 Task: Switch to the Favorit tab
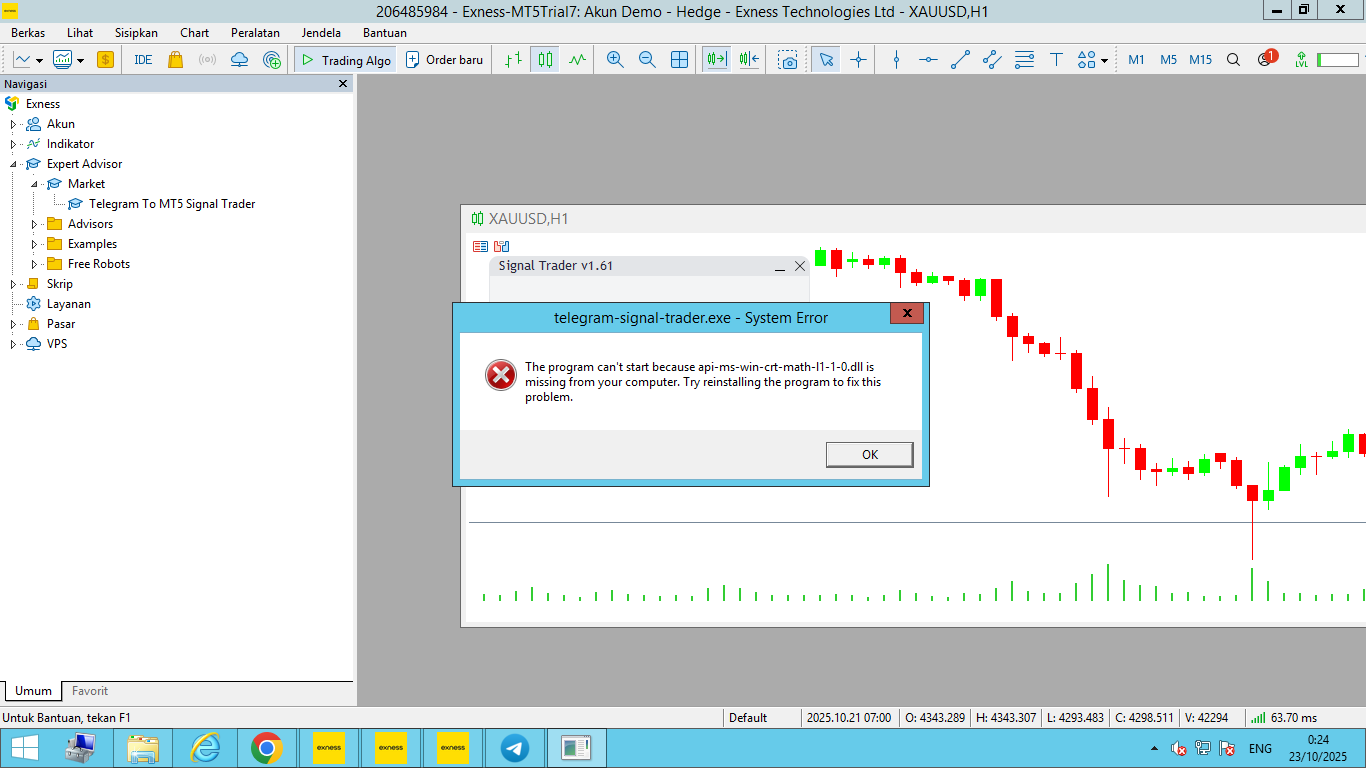pyautogui.click(x=90, y=691)
